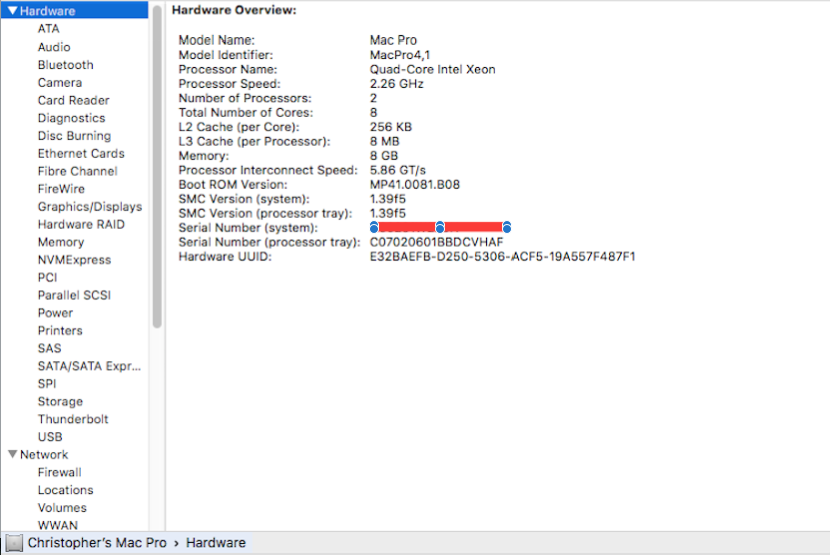Open Thunderbolt section
The image size is (830, 555).
click(73, 419)
